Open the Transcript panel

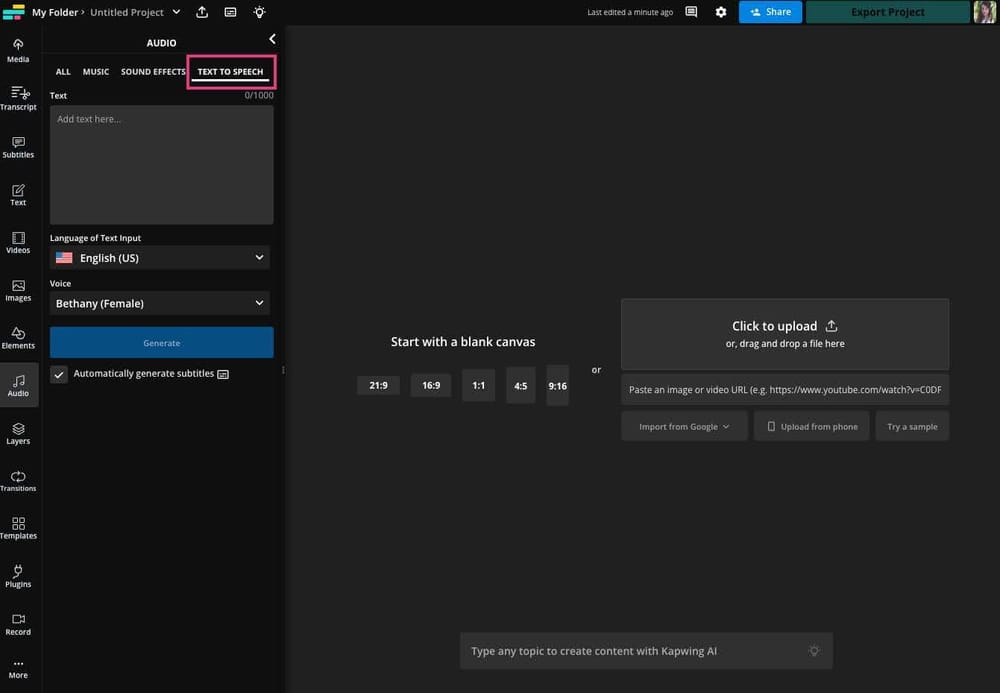[18, 99]
